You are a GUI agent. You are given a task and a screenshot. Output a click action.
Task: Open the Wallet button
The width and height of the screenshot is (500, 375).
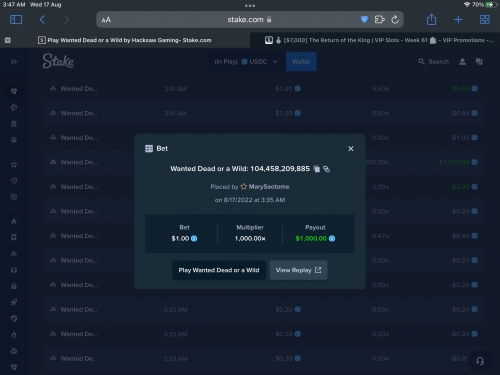301,62
